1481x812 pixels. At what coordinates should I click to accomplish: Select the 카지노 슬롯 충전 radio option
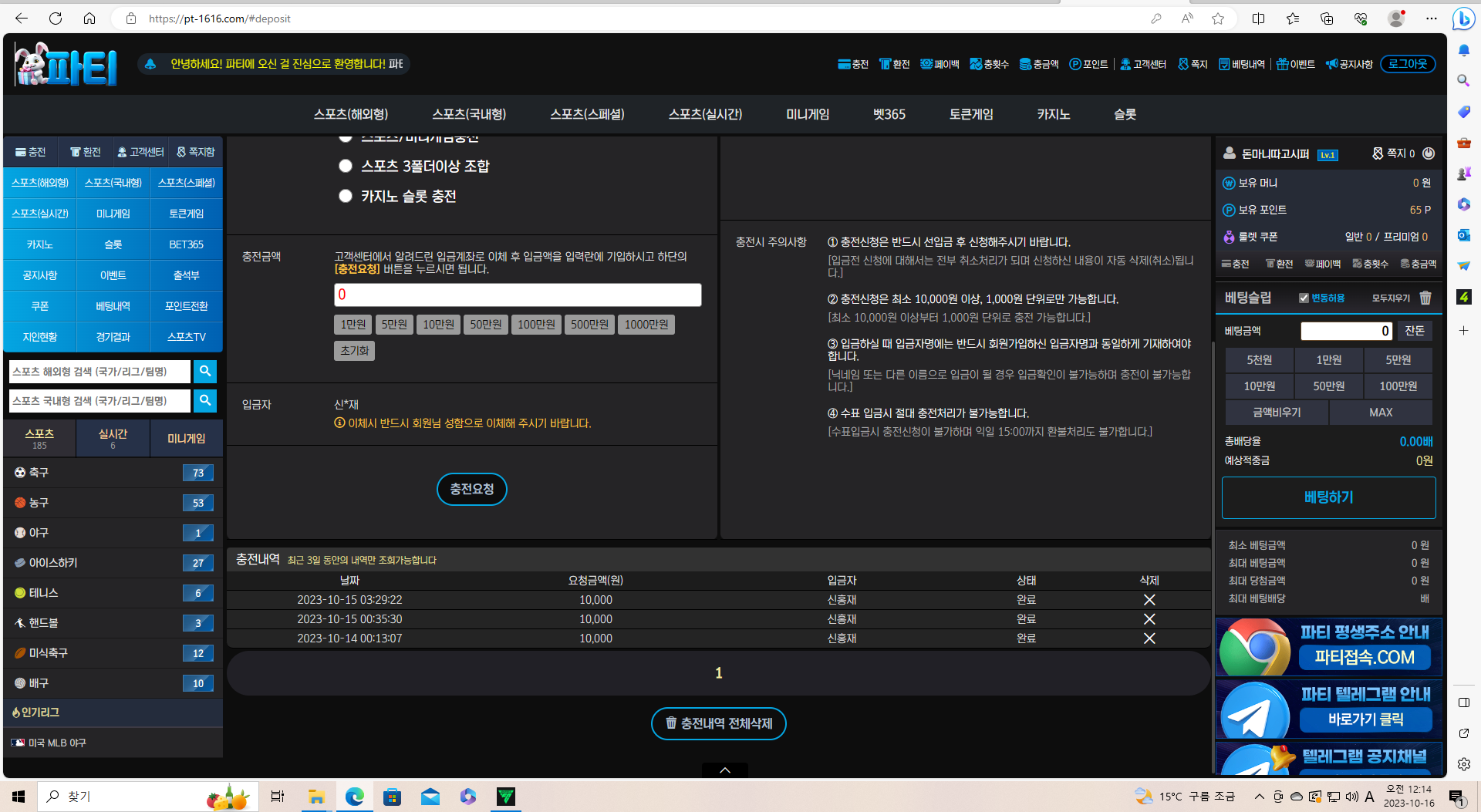[346, 197]
